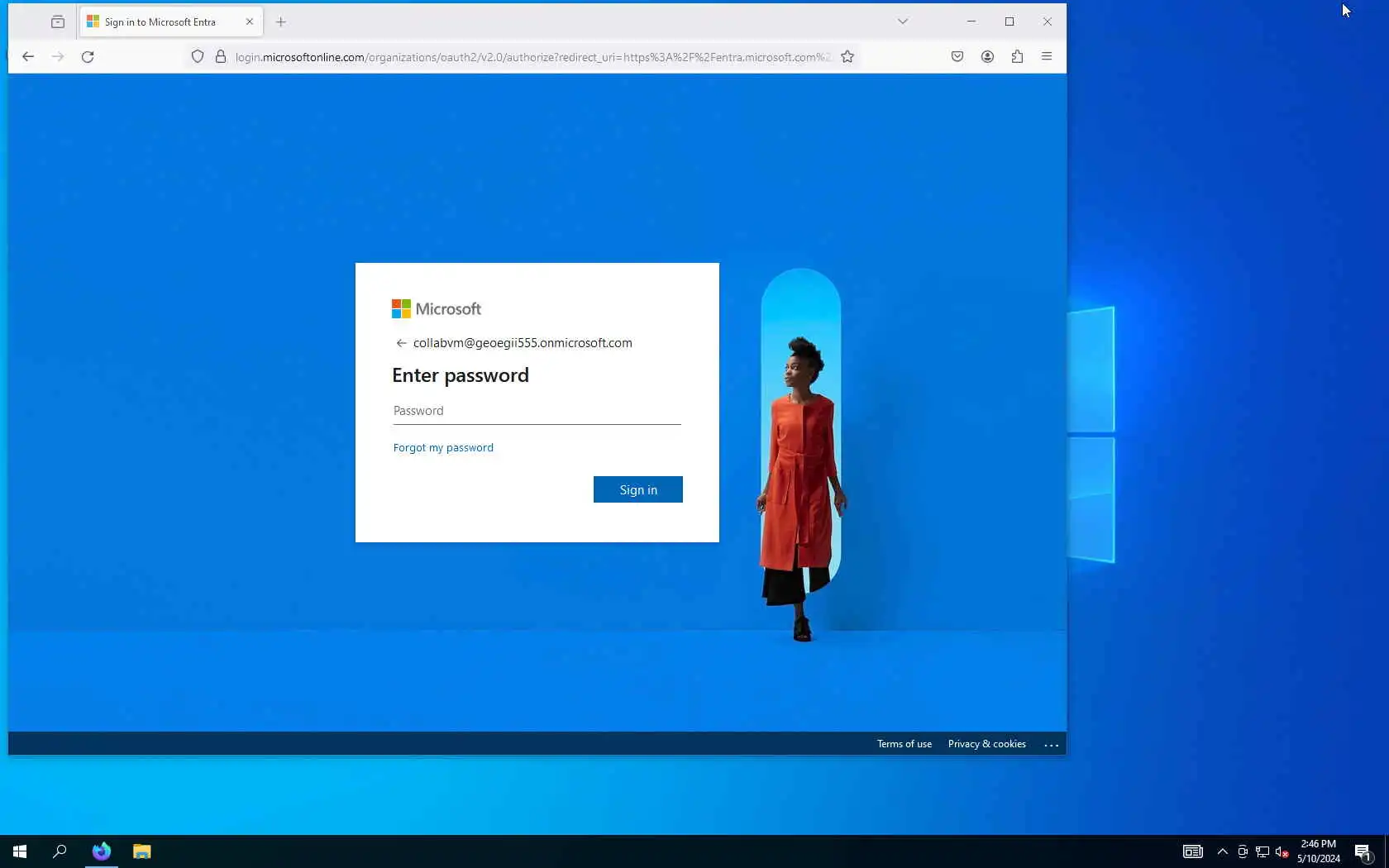Go back using the browser back arrow
Screen dimensions: 1389x868
[28, 56]
